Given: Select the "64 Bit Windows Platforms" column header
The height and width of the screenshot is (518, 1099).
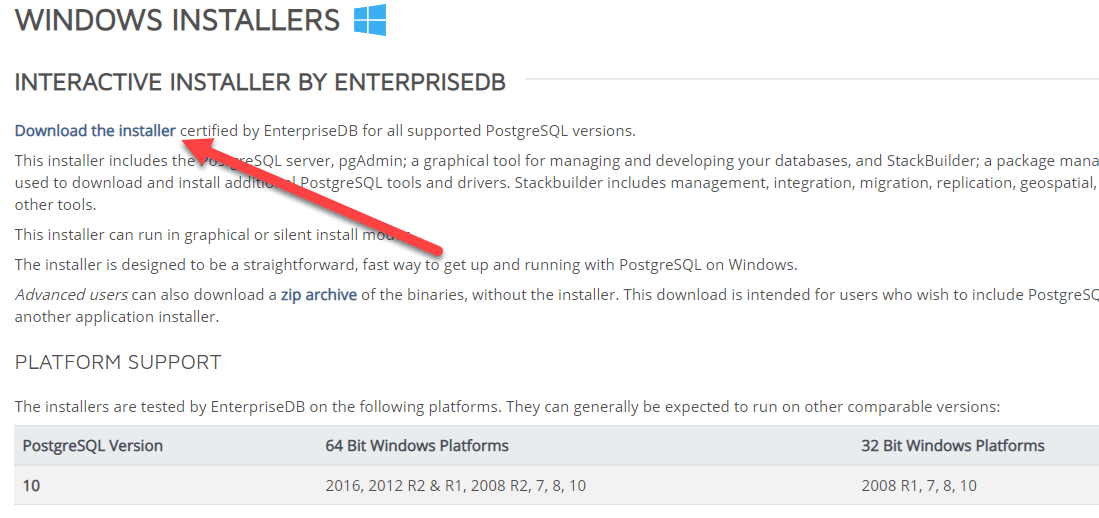Looking at the screenshot, I should coord(417,446).
